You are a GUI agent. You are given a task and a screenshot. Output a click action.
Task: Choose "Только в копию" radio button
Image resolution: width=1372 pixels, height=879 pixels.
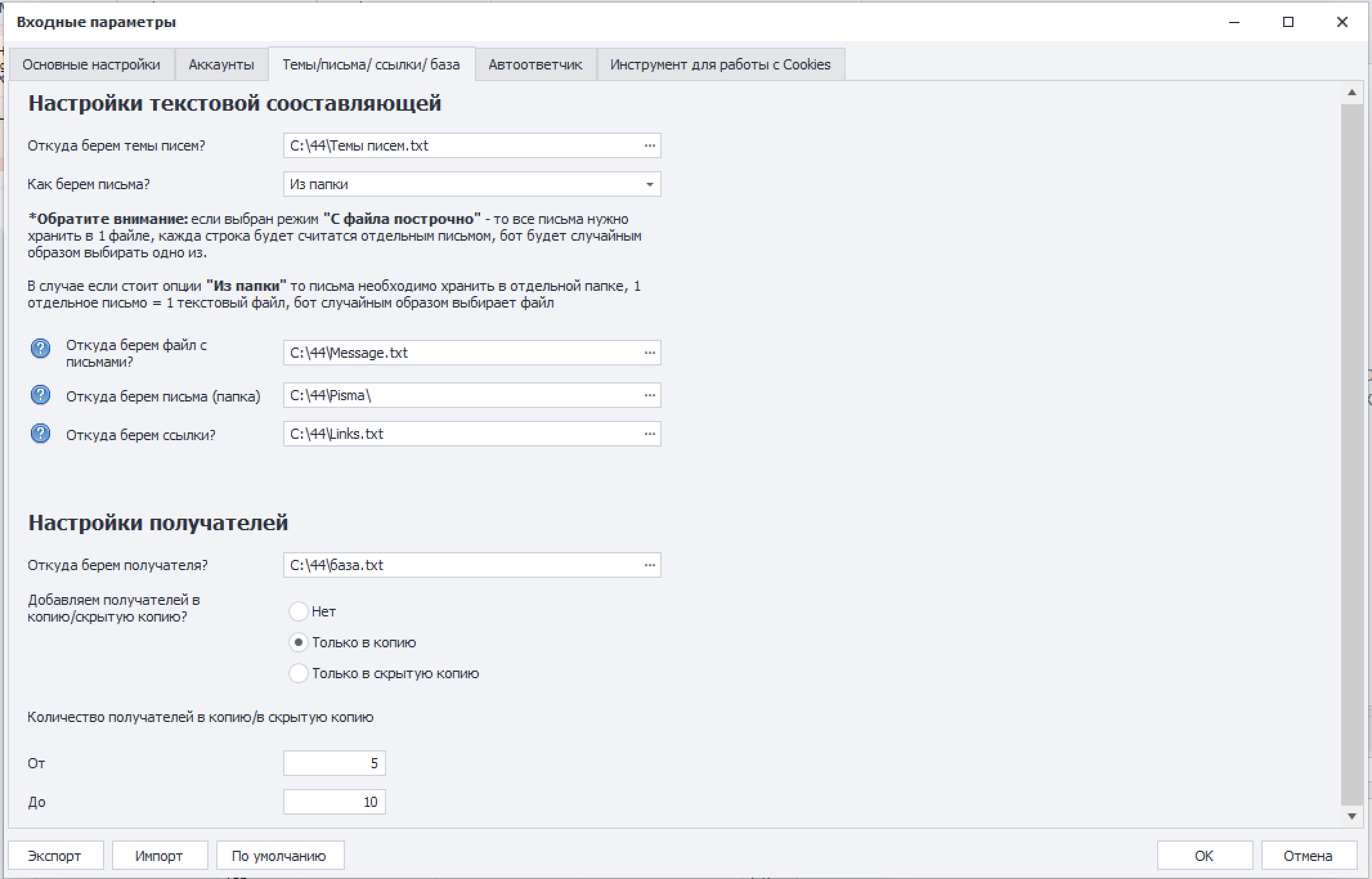[x=299, y=642]
